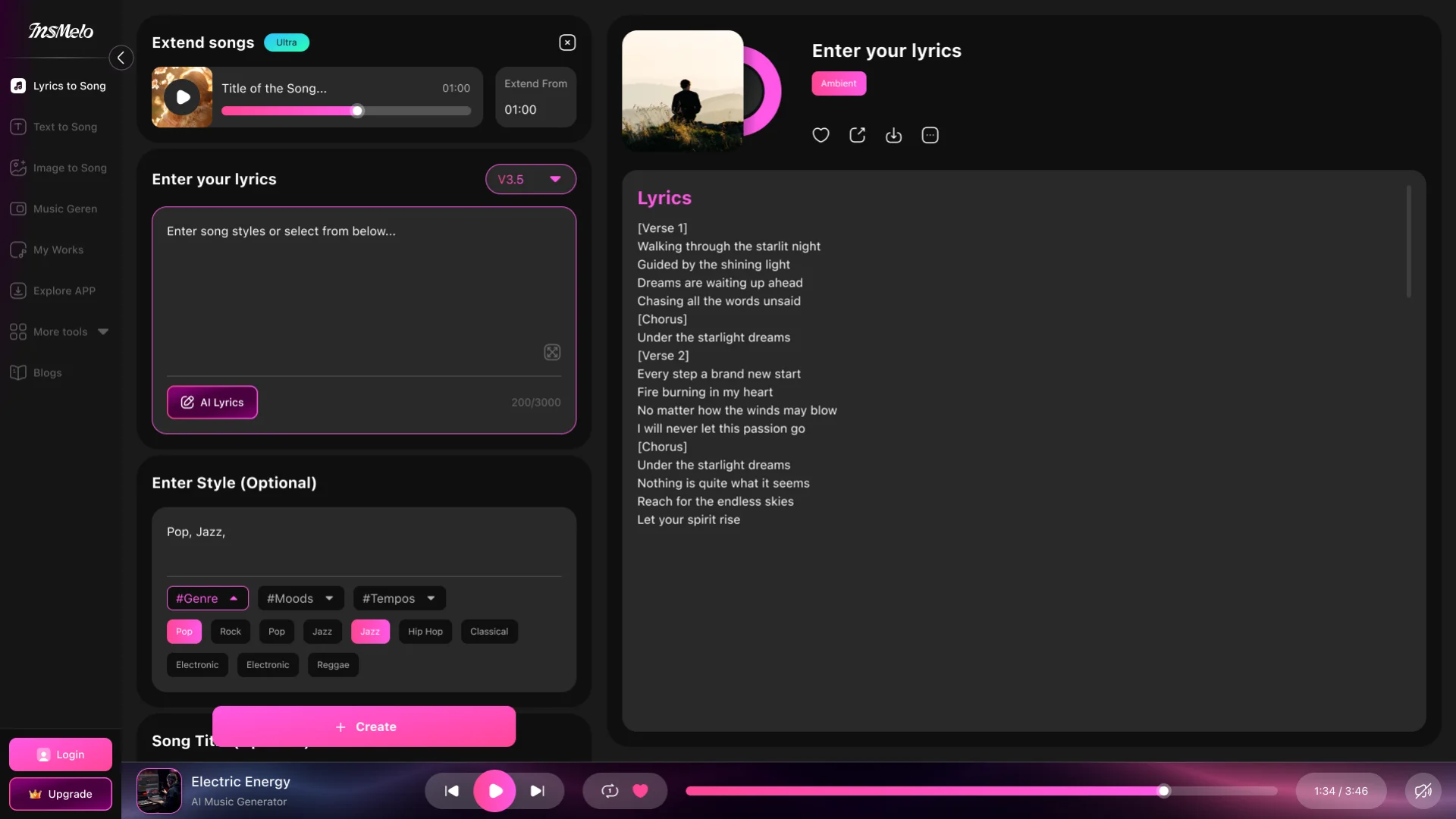The height and width of the screenshot is (819, 1456).
Task: Open the more options icon beside download
Action: [930, 135]
